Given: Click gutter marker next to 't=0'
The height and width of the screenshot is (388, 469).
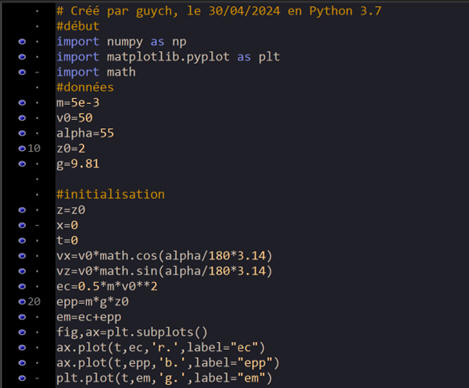Looking at the screenshot, I should coord(22,240).
